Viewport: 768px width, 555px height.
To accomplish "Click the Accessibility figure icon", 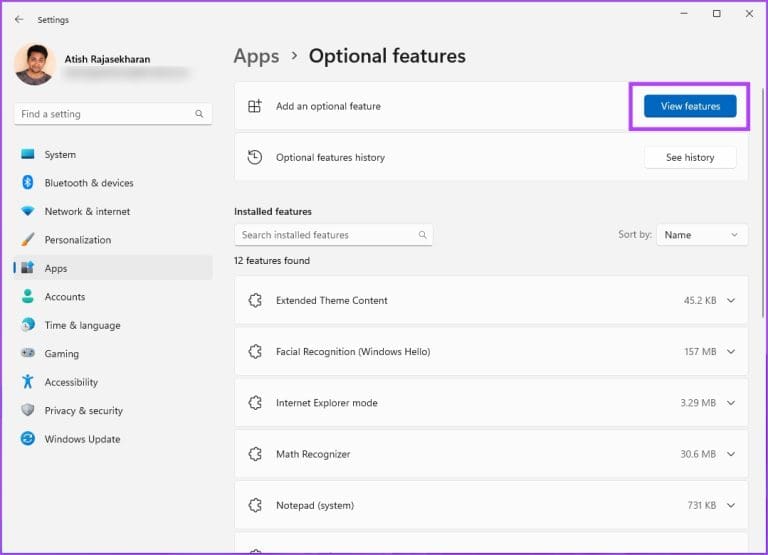I will point(27,382).
